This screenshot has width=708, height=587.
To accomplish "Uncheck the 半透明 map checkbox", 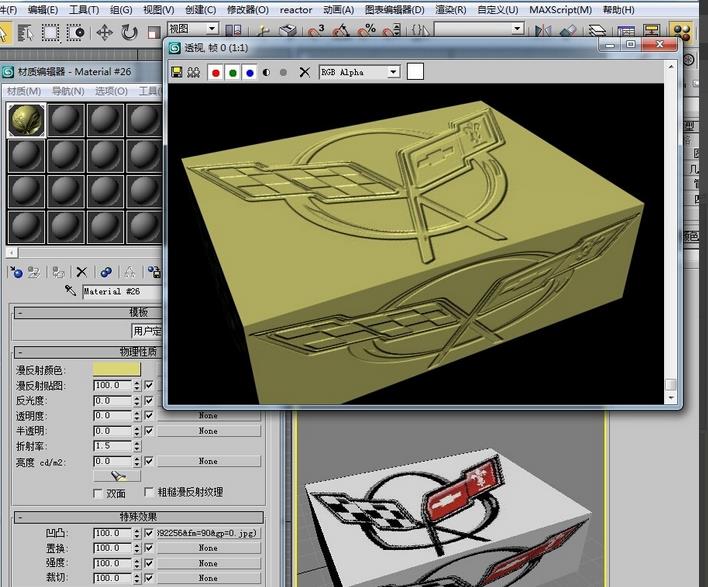I will [149, 431].
